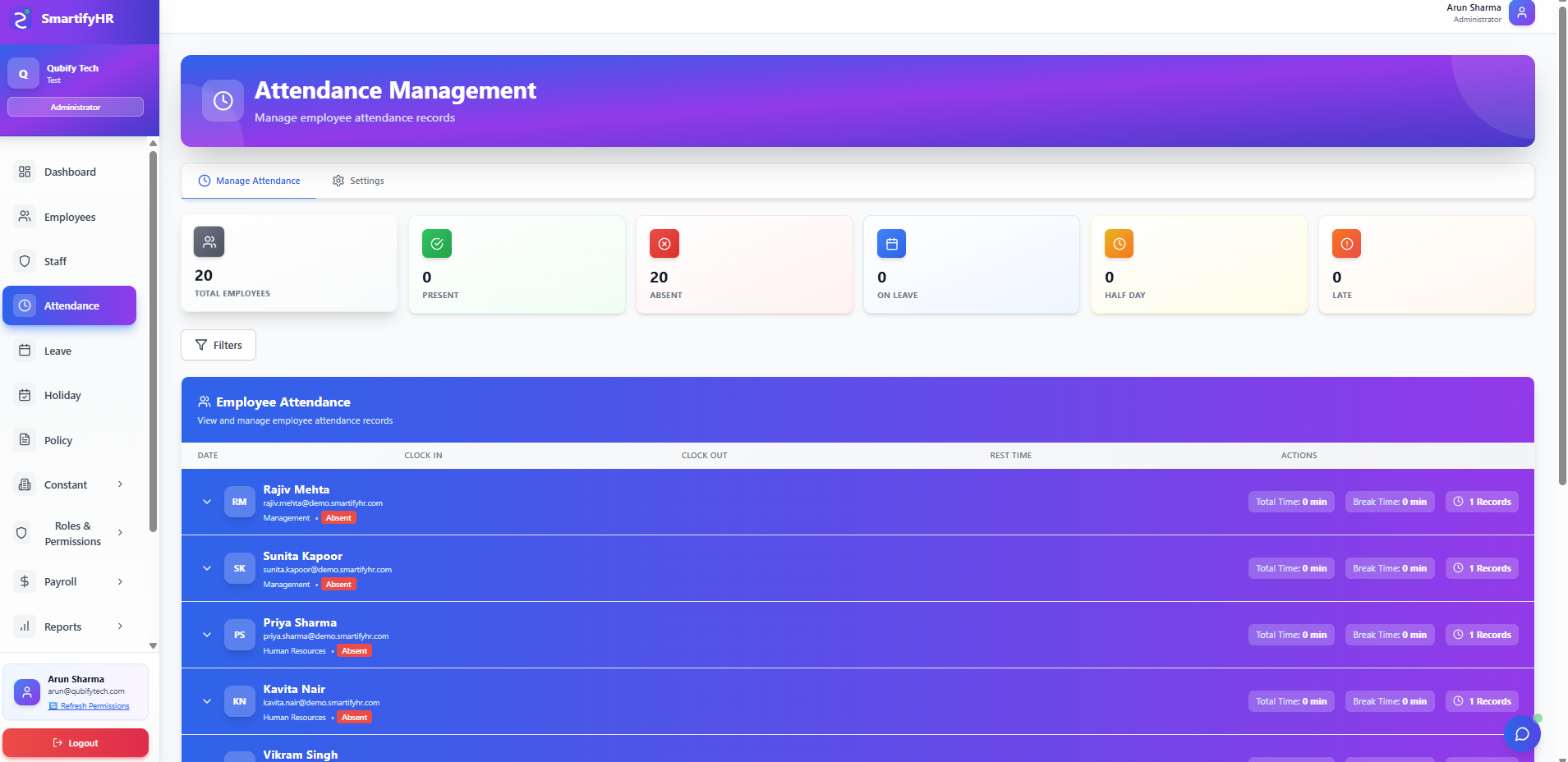1568x762 pixels.
Task: Select the Attendance sidebar item
Action: tap(71, 305)
